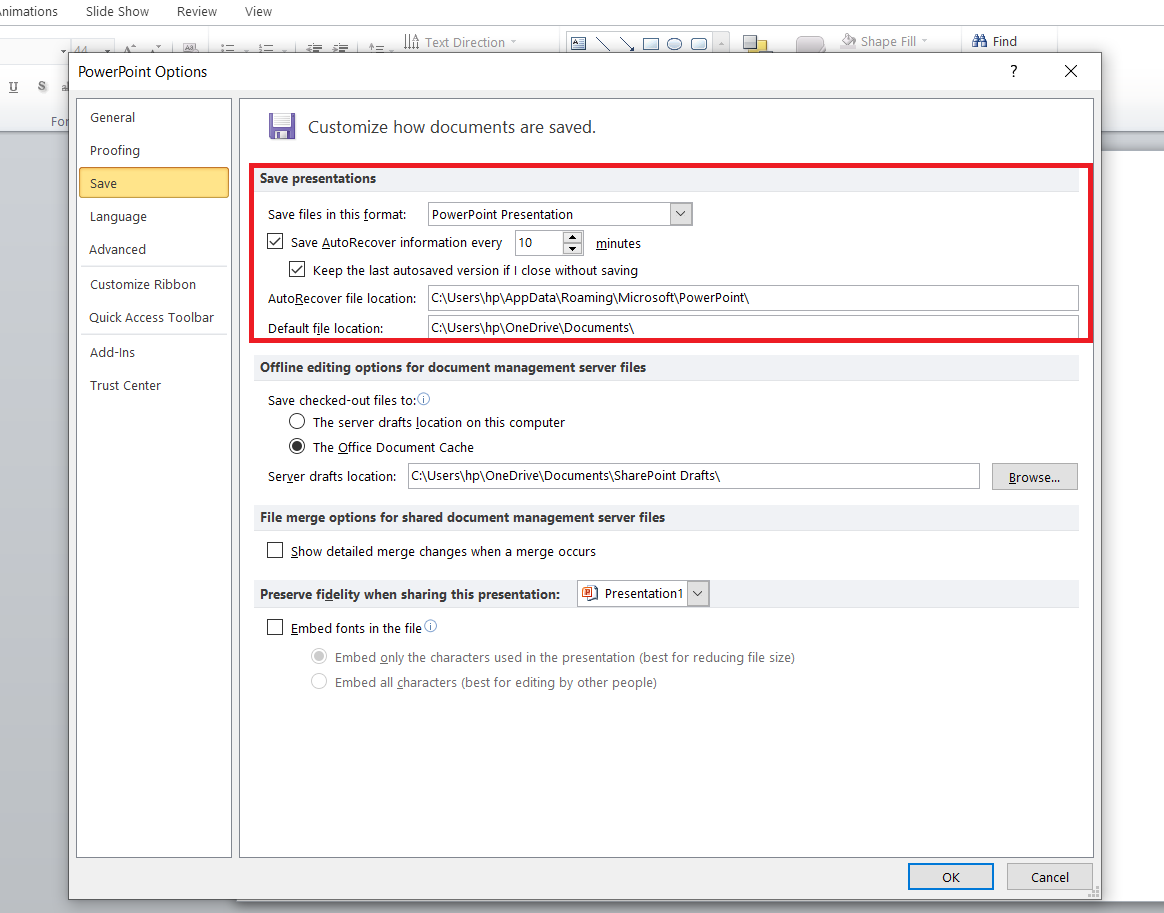Toggle Save AutoRecover information checkbox
Screen dimensions: 1164x913
pos(275,242)
